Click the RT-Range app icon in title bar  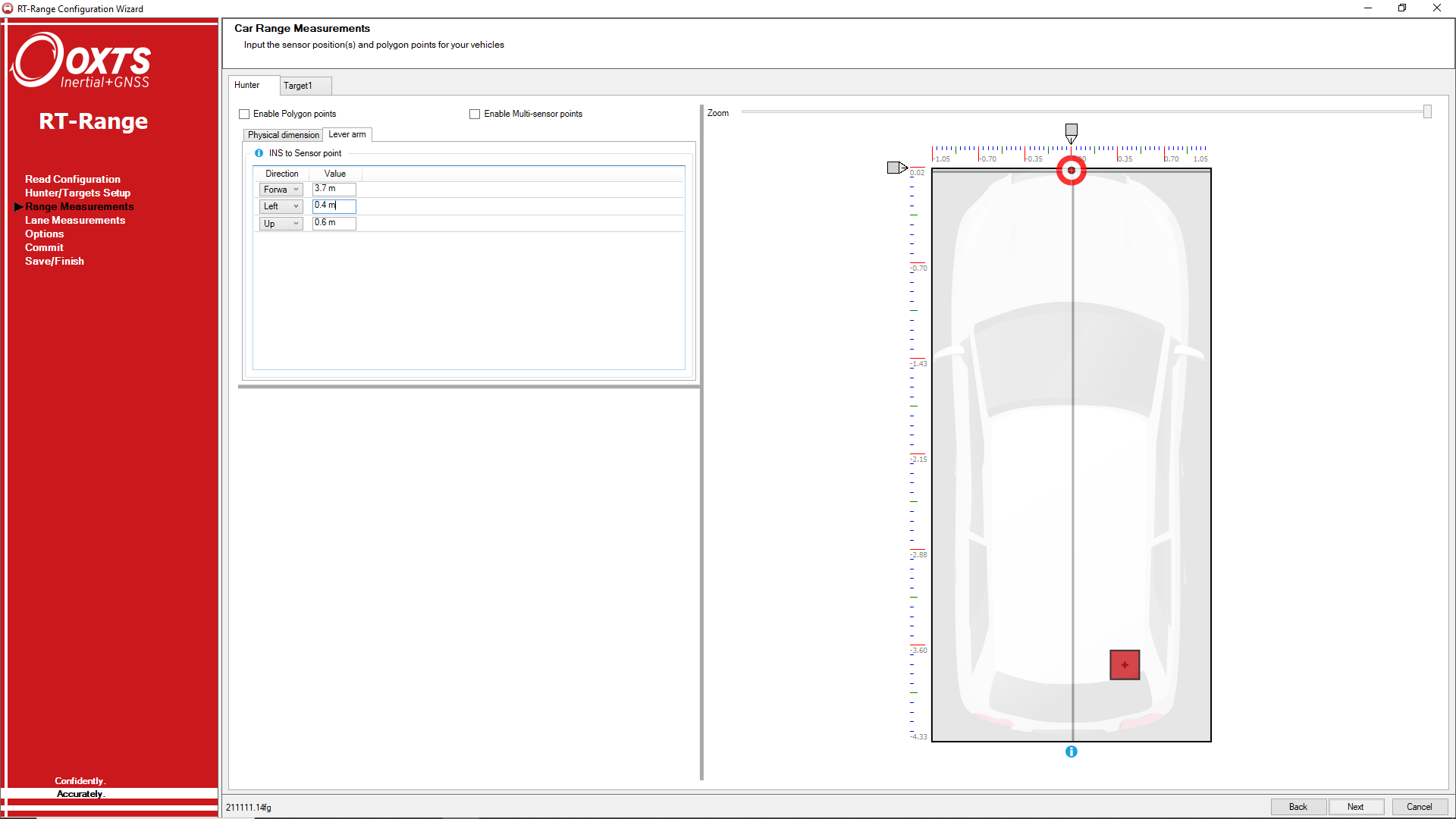(x=8, y=8)
